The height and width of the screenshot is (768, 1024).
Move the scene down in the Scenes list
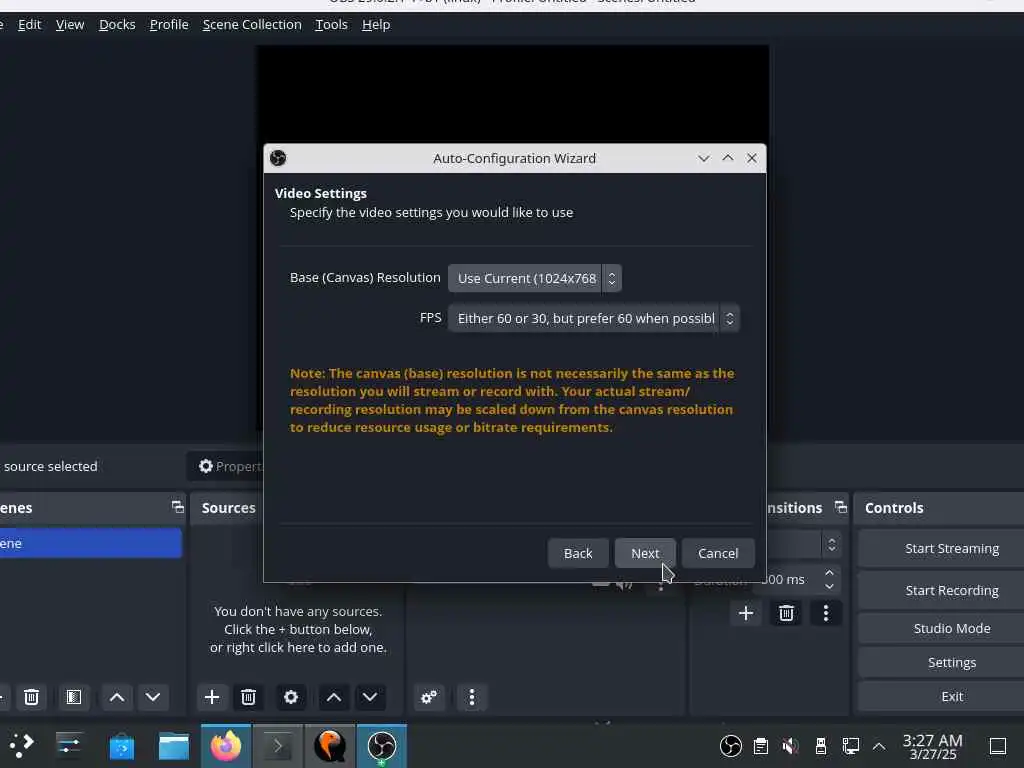pyautogui.click(x=153, y=697)
